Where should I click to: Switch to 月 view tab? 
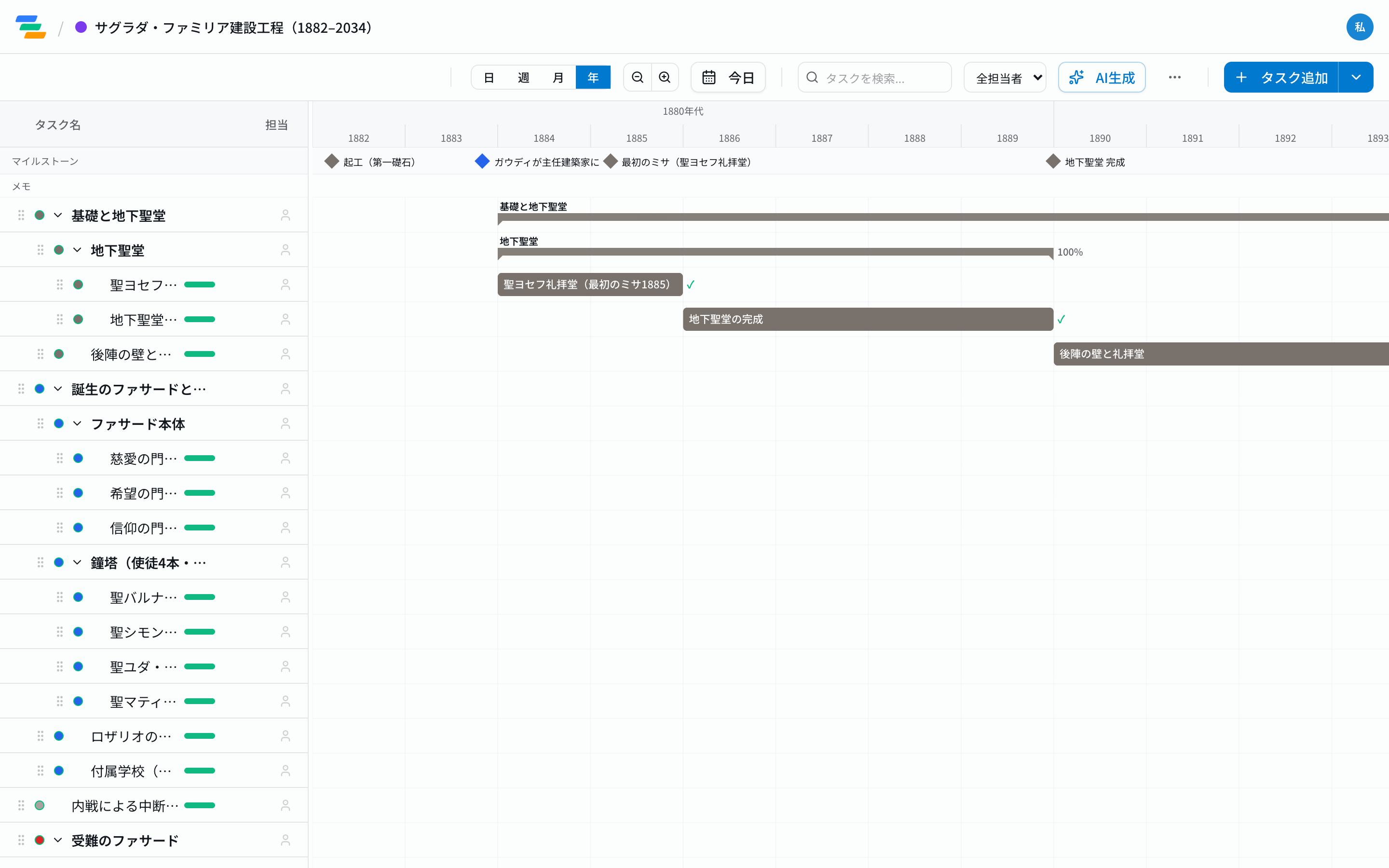point(558,78)
